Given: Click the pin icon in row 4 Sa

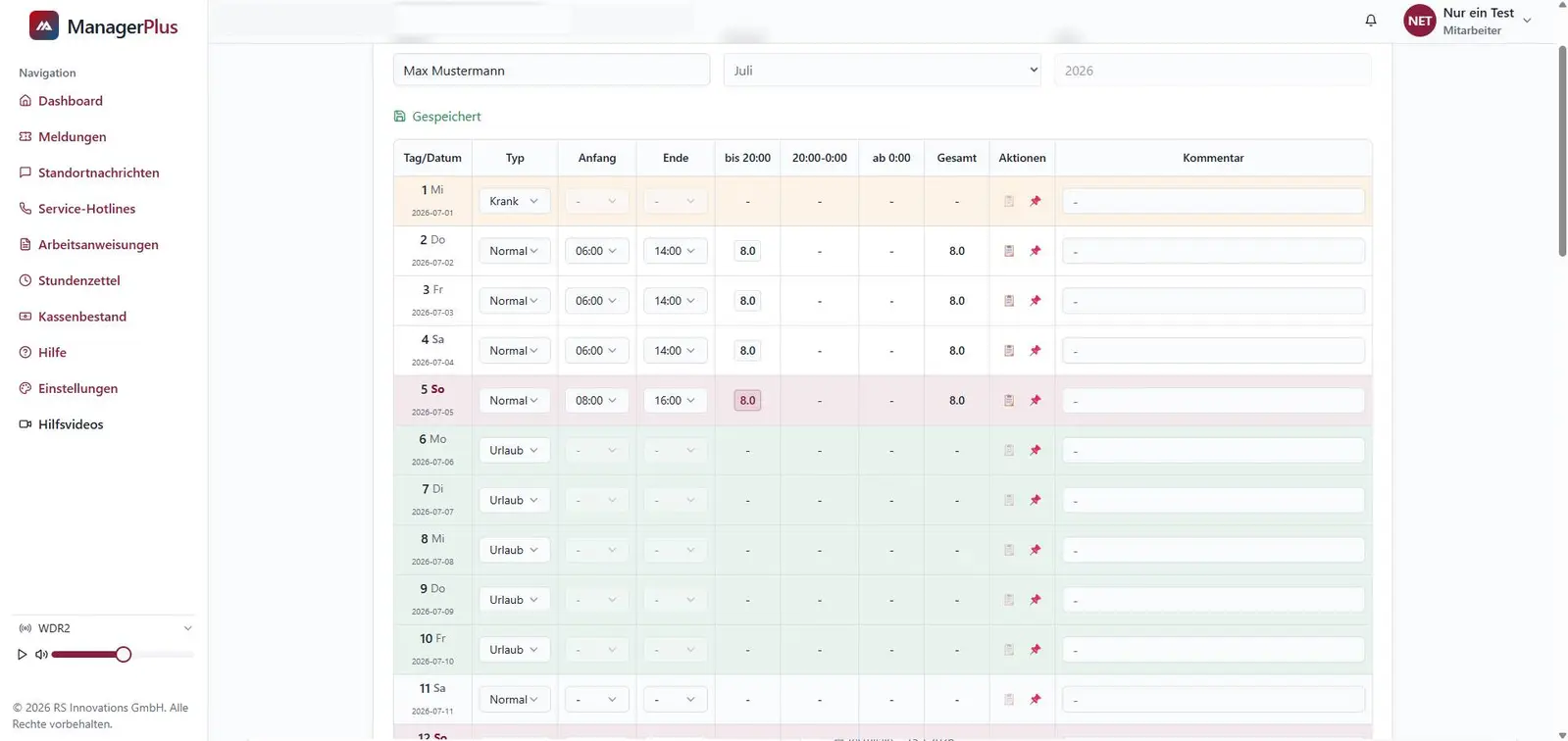Looking at the screenshot, I should [1036, 351].
